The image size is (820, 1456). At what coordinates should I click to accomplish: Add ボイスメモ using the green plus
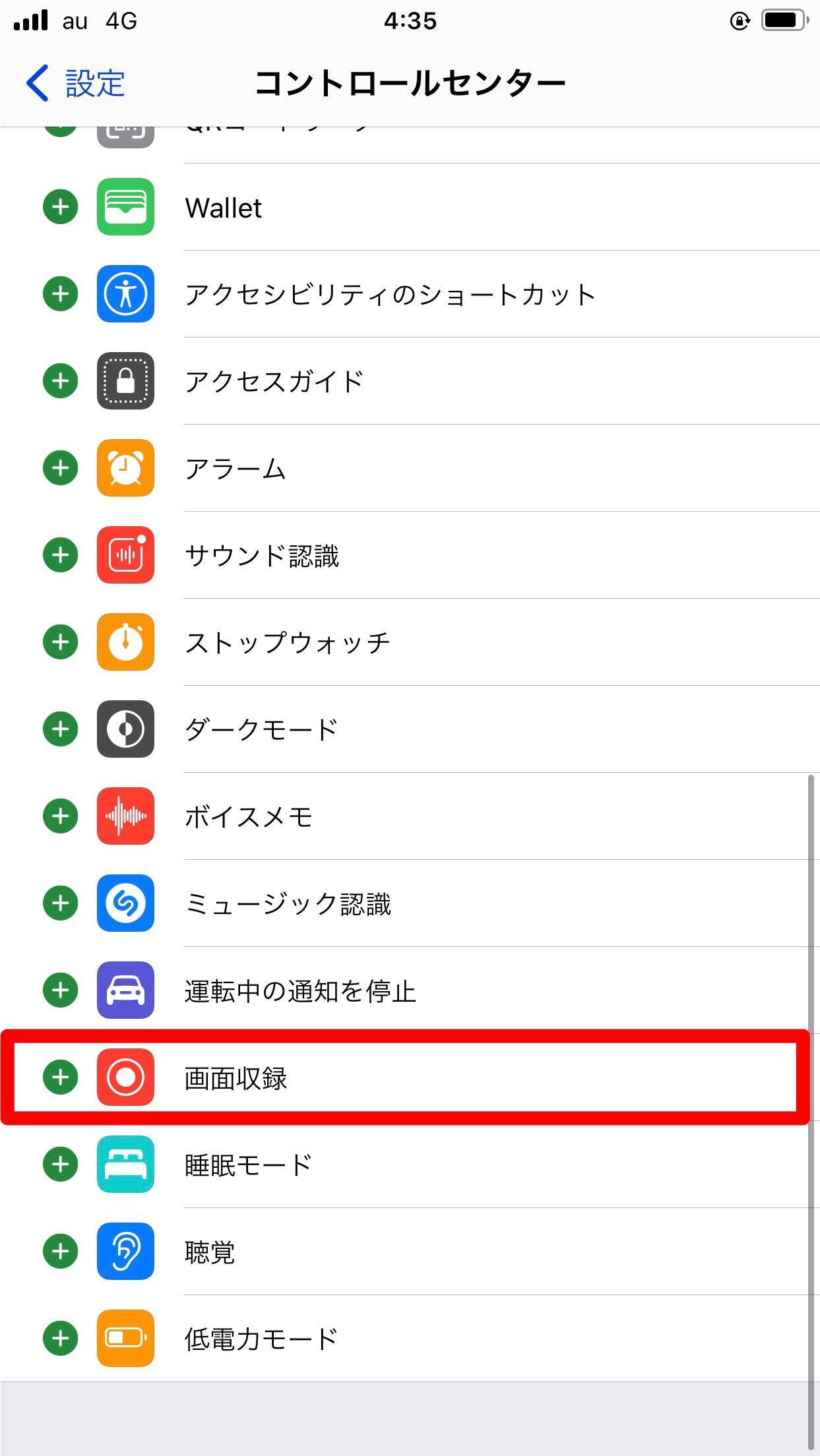(x=60, y=816)
